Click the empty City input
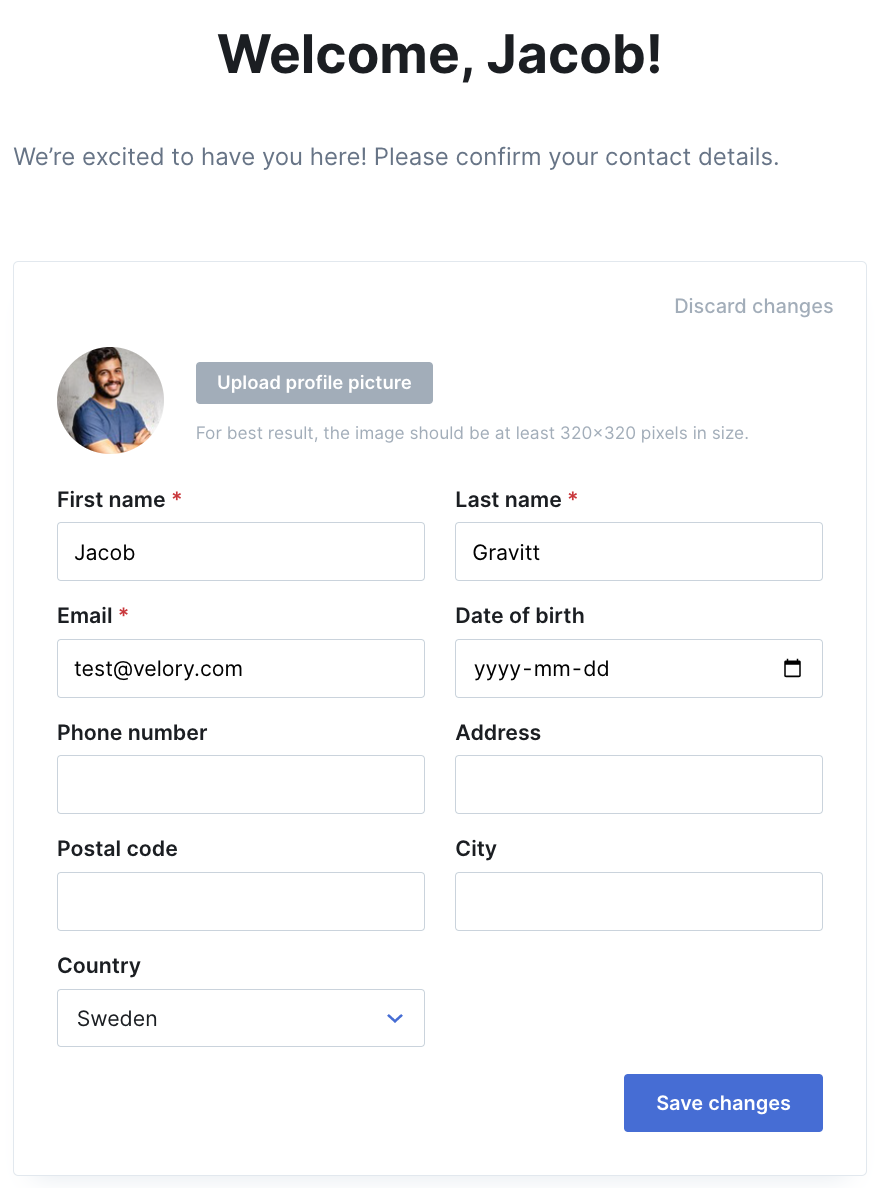Viewport: 880px width, 1188px height. 639,902
